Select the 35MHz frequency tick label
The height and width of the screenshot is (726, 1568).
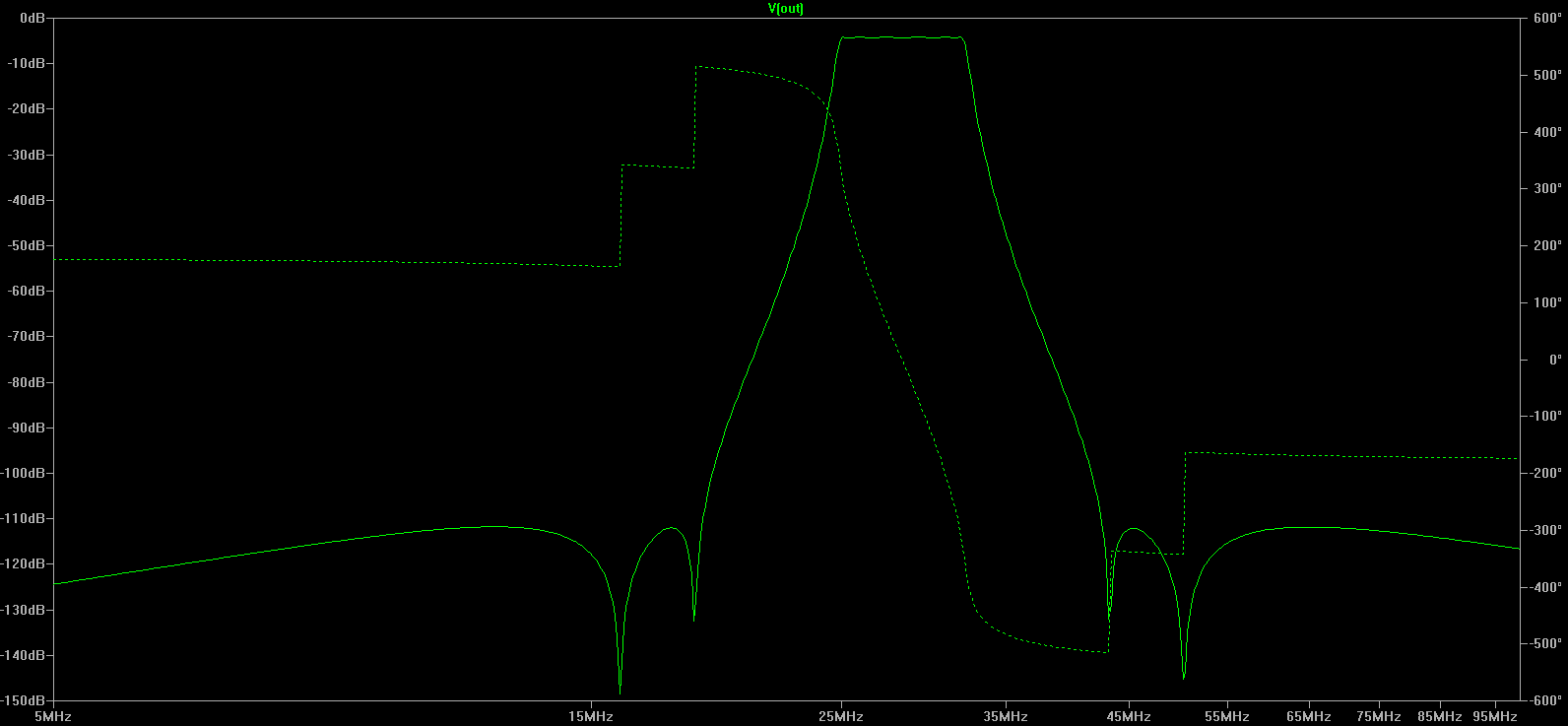point(1005,716)
